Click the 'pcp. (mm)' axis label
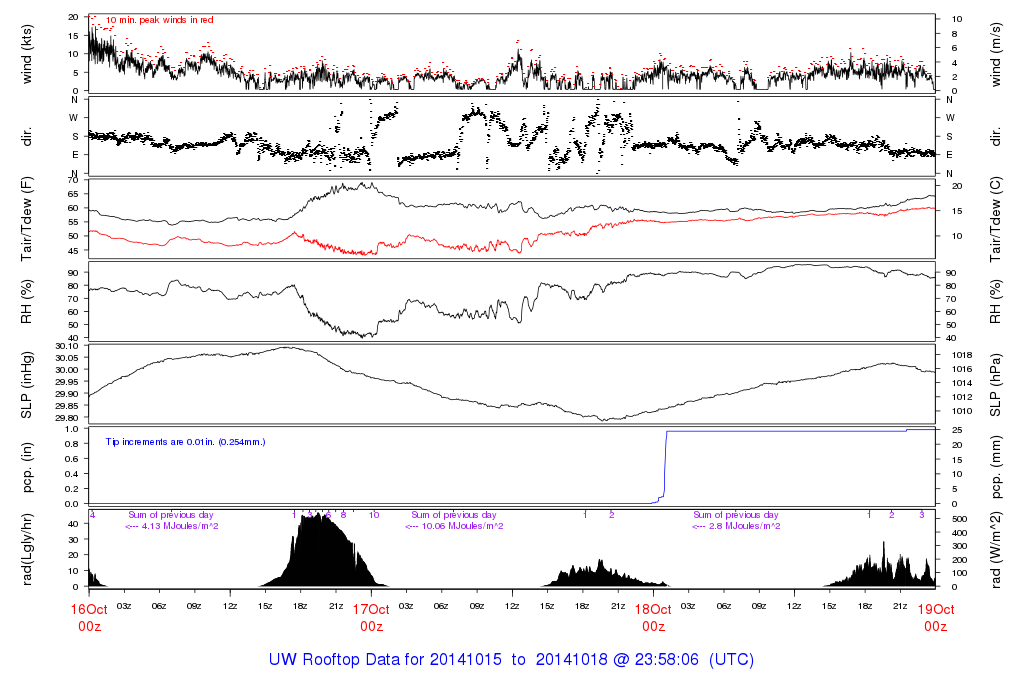Image resolution: width=1024 pixels, height=700 pixels. click(x=995, y=468)
